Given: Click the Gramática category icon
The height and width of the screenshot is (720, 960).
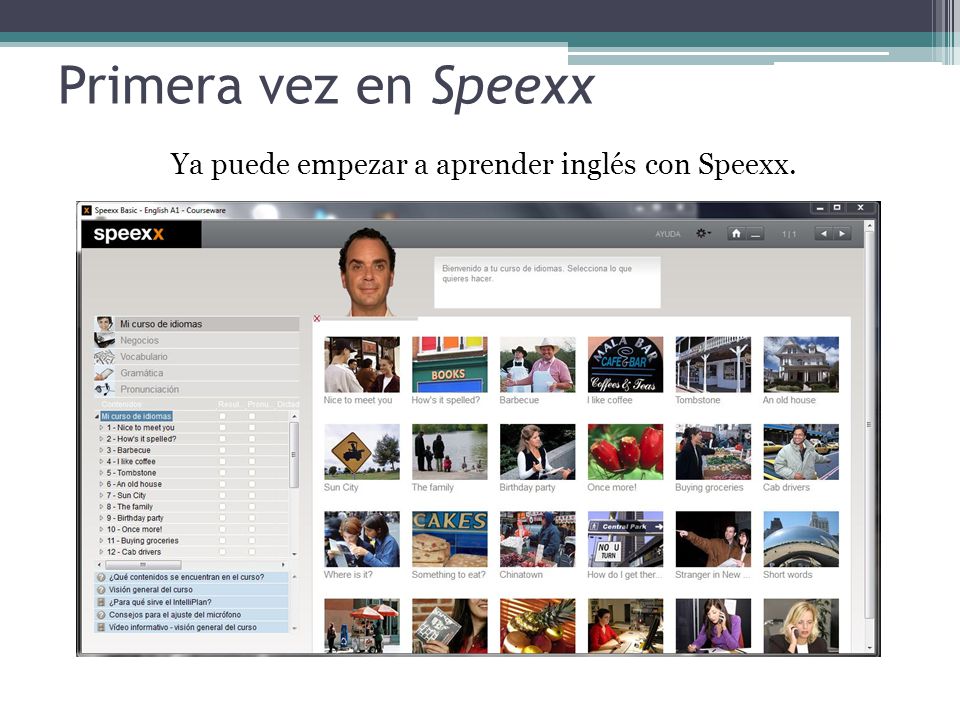Looking at the screenshot, I should 105,373.
